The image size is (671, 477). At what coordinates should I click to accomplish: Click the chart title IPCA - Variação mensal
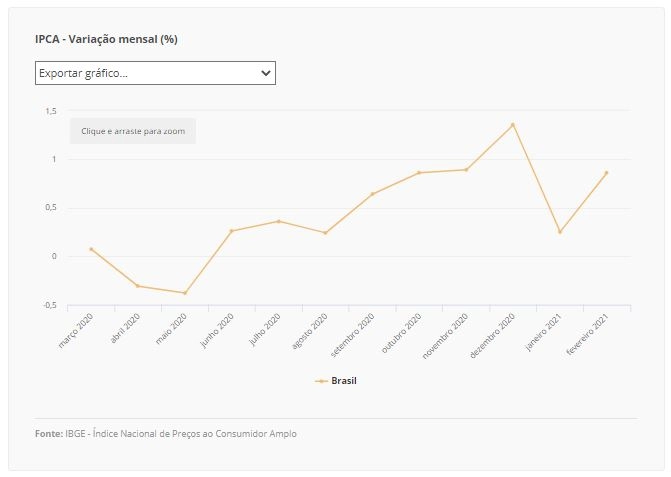pos(106,39)
